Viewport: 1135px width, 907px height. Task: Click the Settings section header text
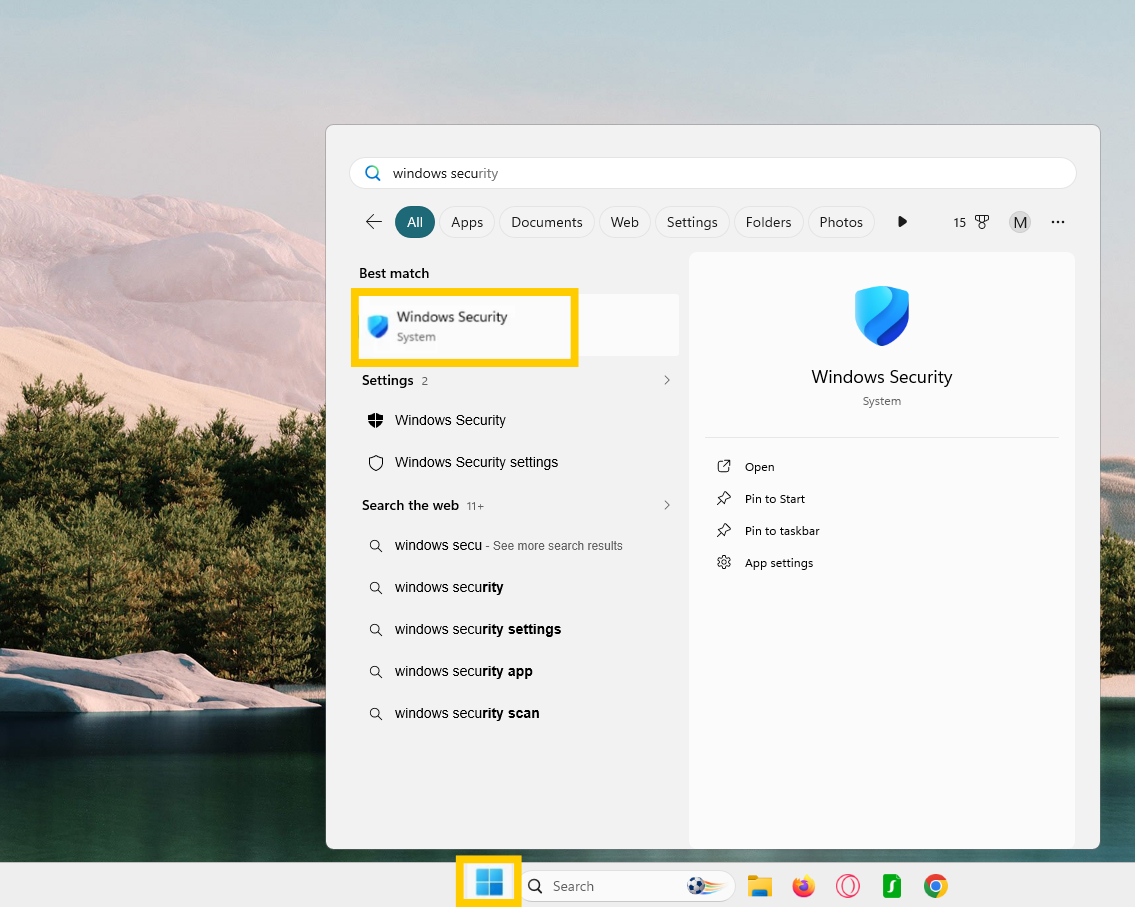tap(387, 380)
